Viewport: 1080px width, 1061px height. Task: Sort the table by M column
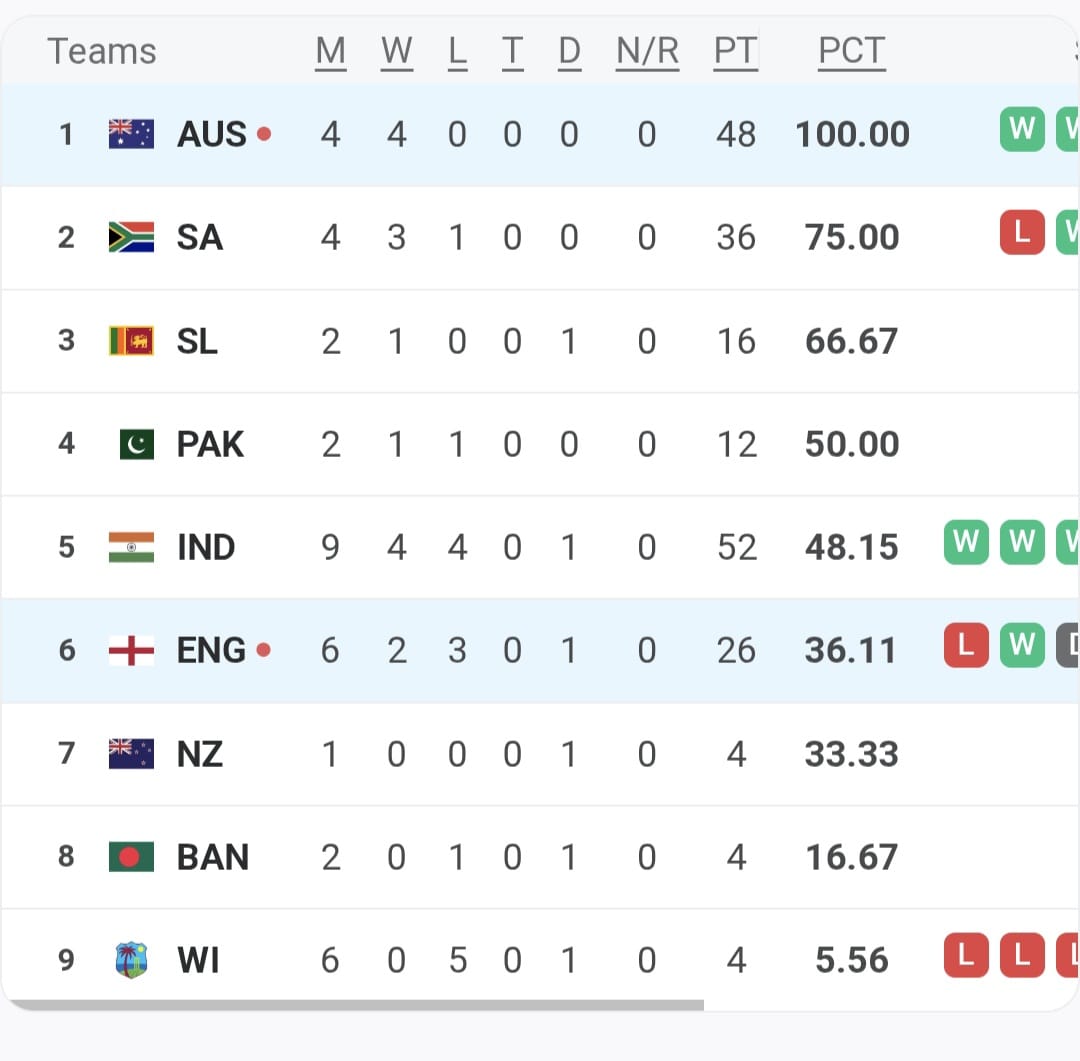coord(330,50)
